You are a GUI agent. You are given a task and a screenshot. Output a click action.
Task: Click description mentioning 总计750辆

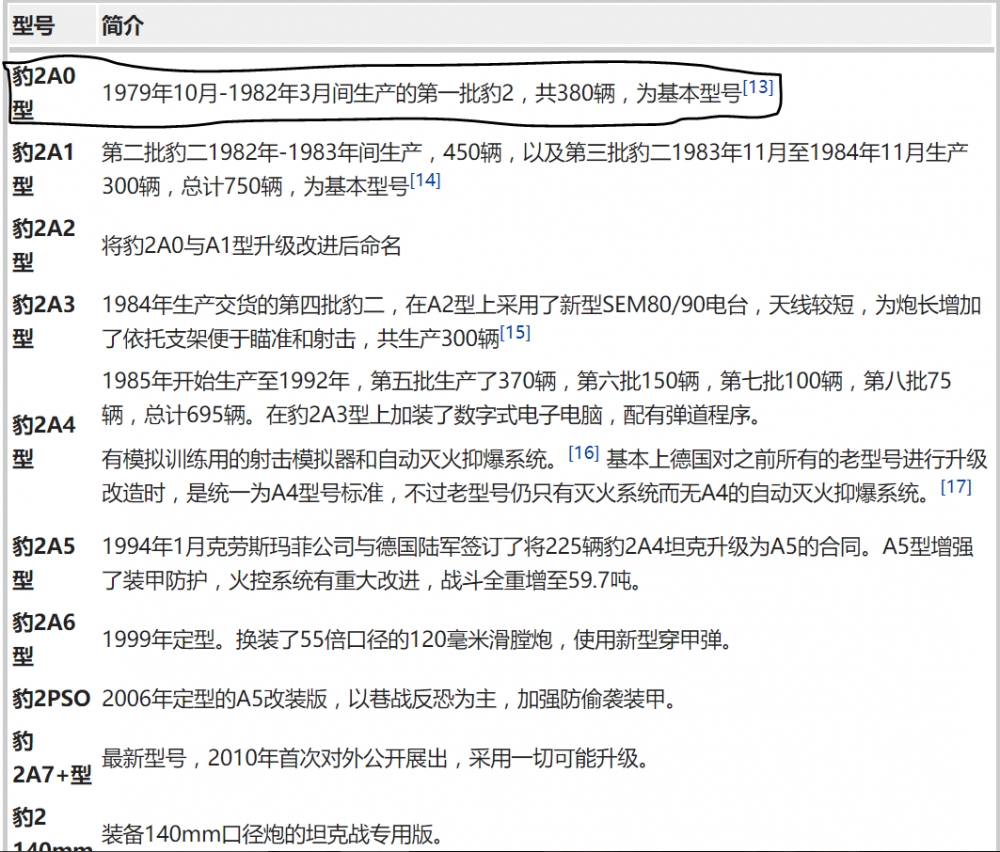click(x=535, y=169)
